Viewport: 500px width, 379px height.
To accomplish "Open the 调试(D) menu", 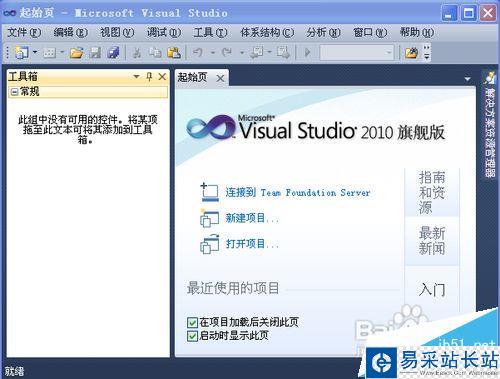I will [x=164, y=33].
